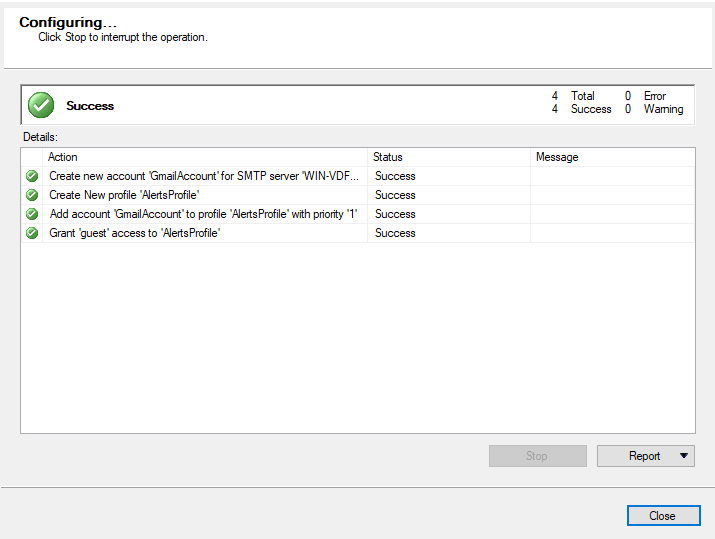Open the Report dropdown arrow
The image size is (715, 539).
pyautogui.click(x=684, y=456)
